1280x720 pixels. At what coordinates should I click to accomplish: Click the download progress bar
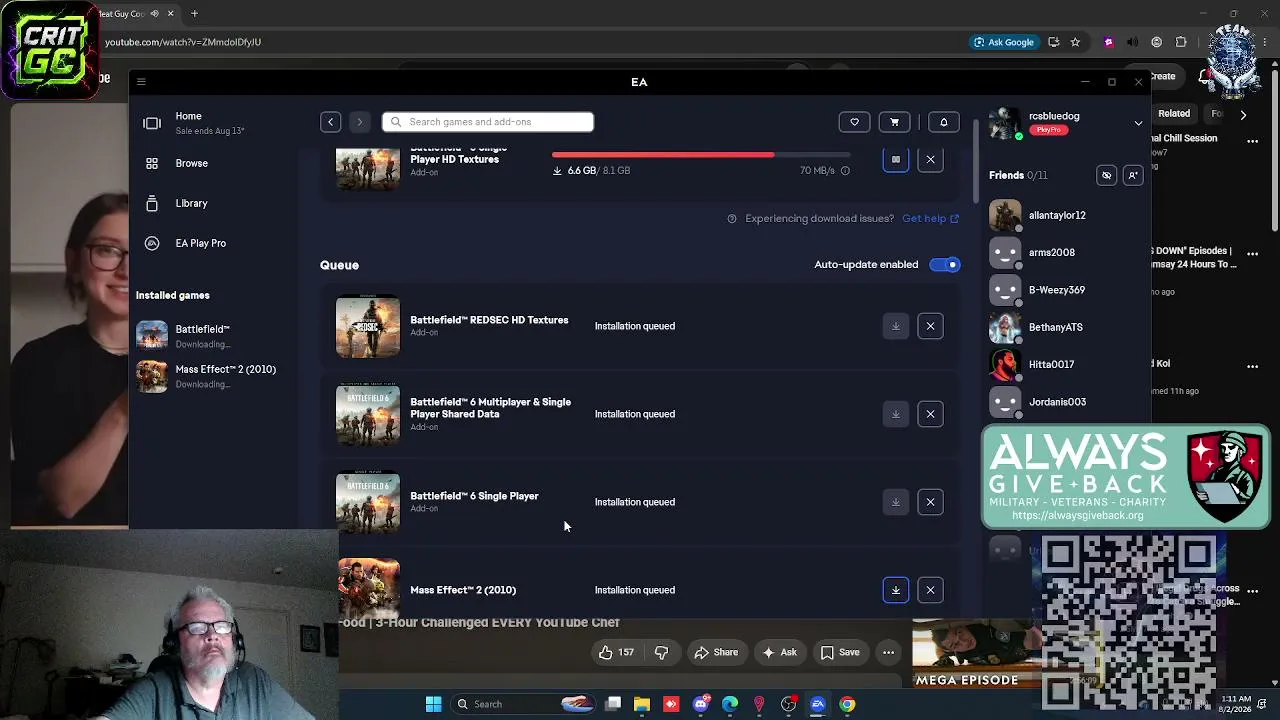coord(701,155)
